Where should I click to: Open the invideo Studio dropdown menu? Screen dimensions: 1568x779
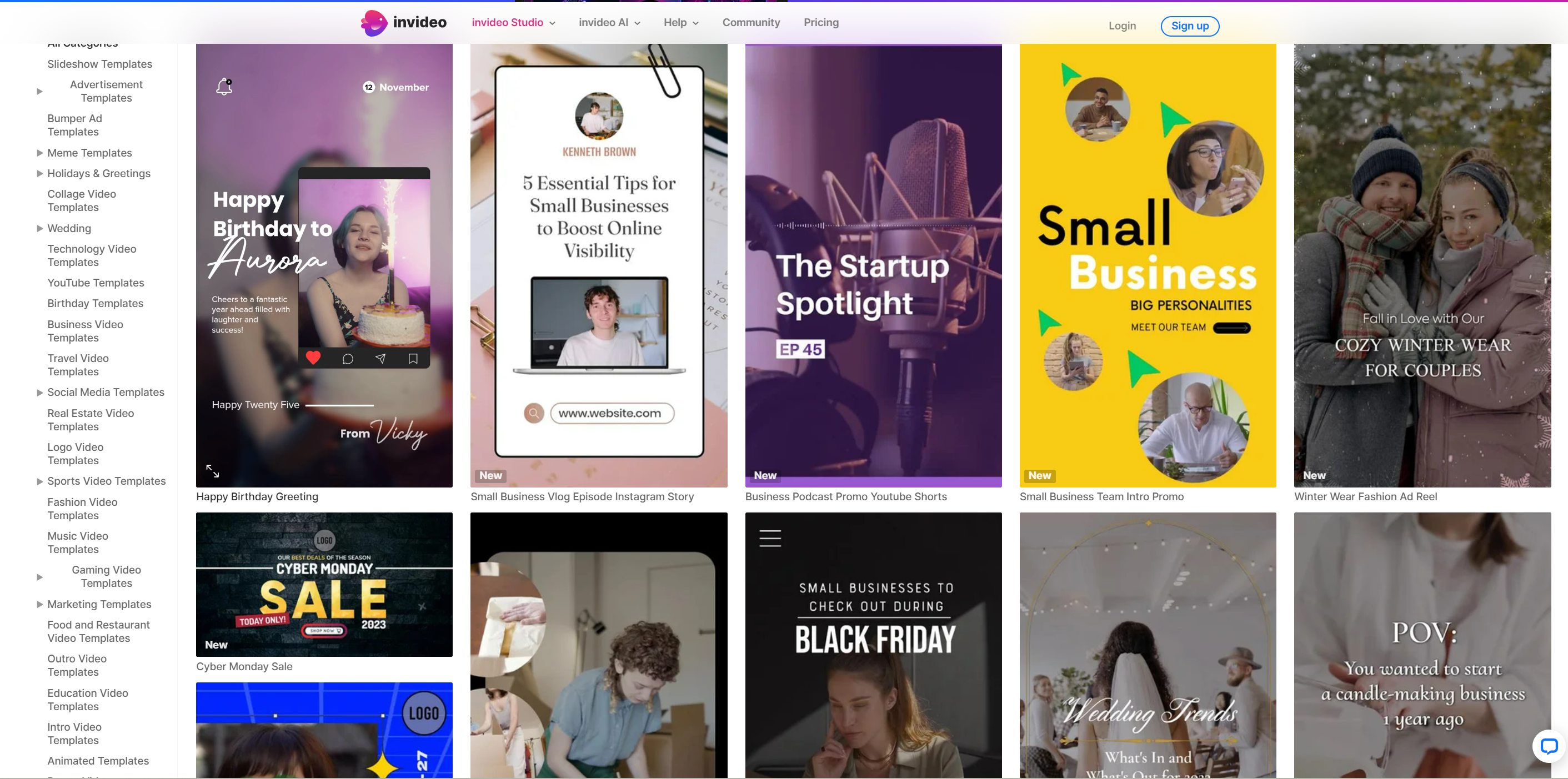[513, 23]
